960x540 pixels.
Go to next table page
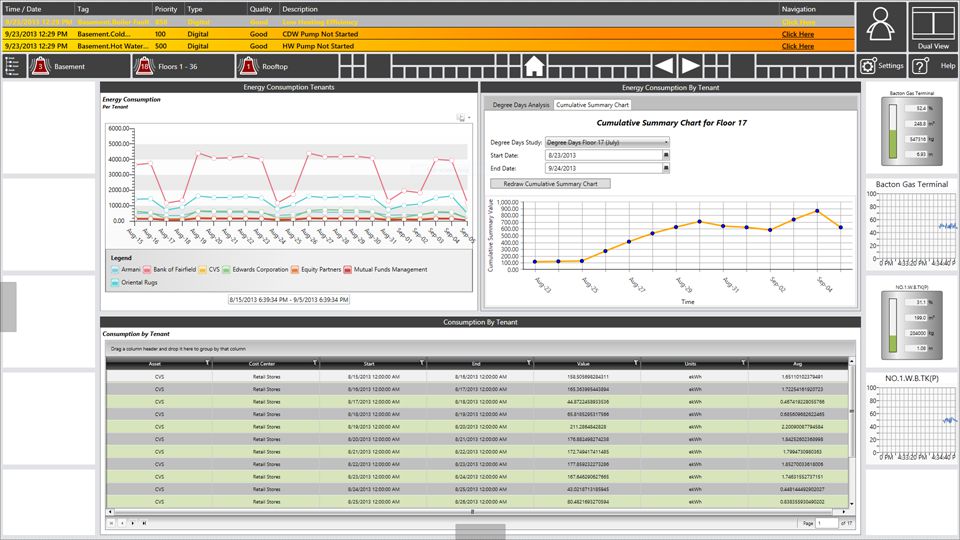tap(133, 523)
